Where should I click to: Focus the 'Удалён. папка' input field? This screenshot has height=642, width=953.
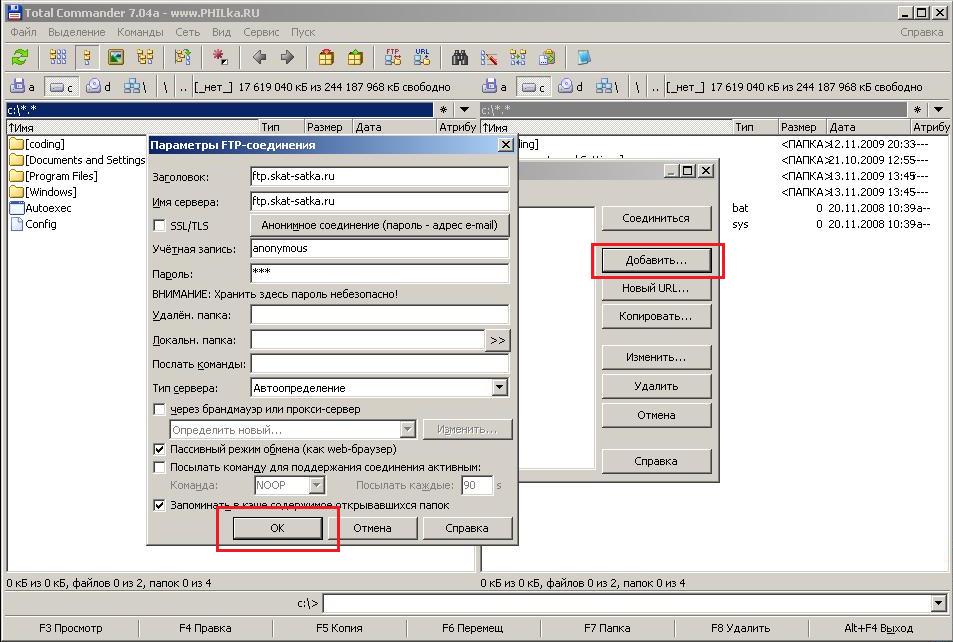click(x=379, y=315)
